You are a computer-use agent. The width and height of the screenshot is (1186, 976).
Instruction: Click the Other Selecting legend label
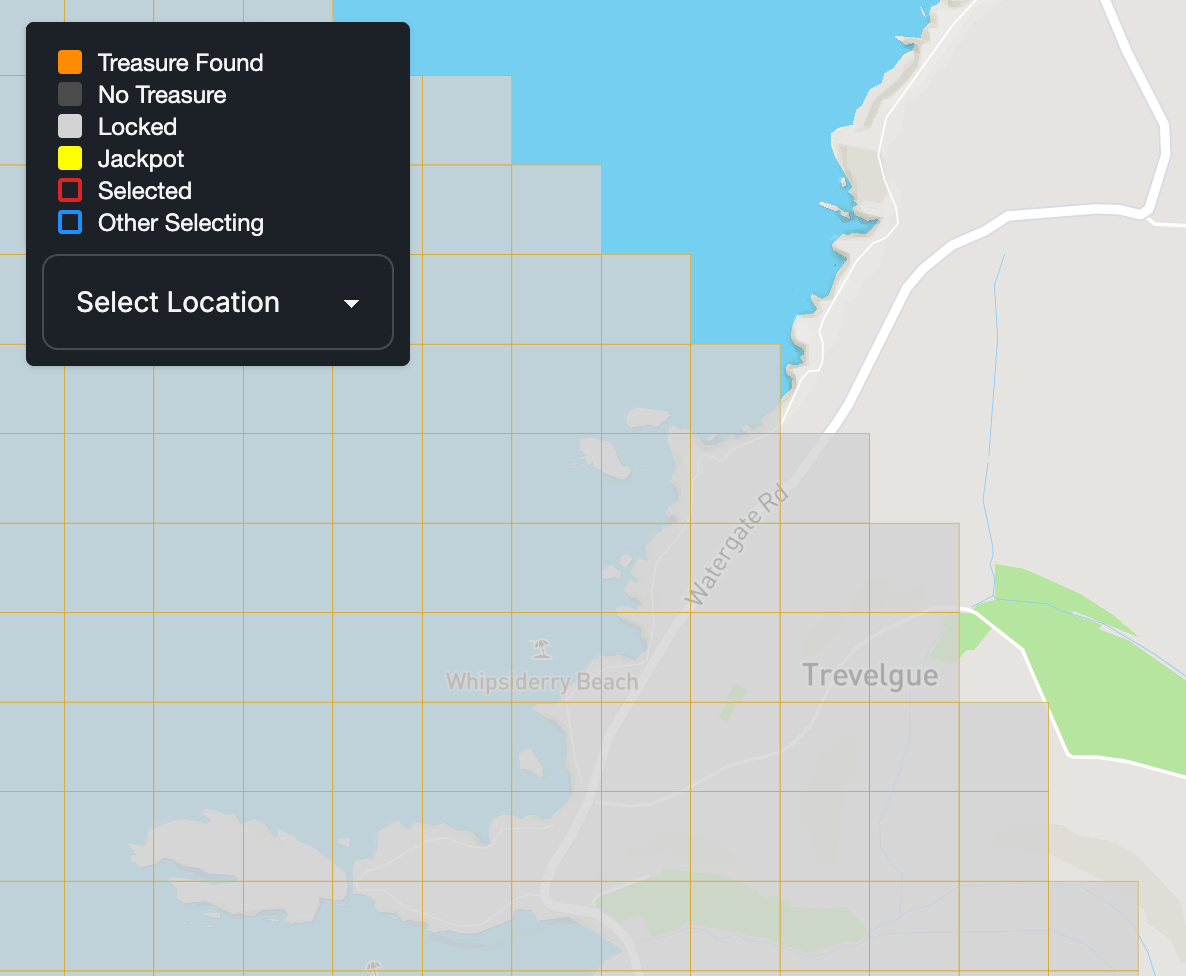tap(181, 223)
